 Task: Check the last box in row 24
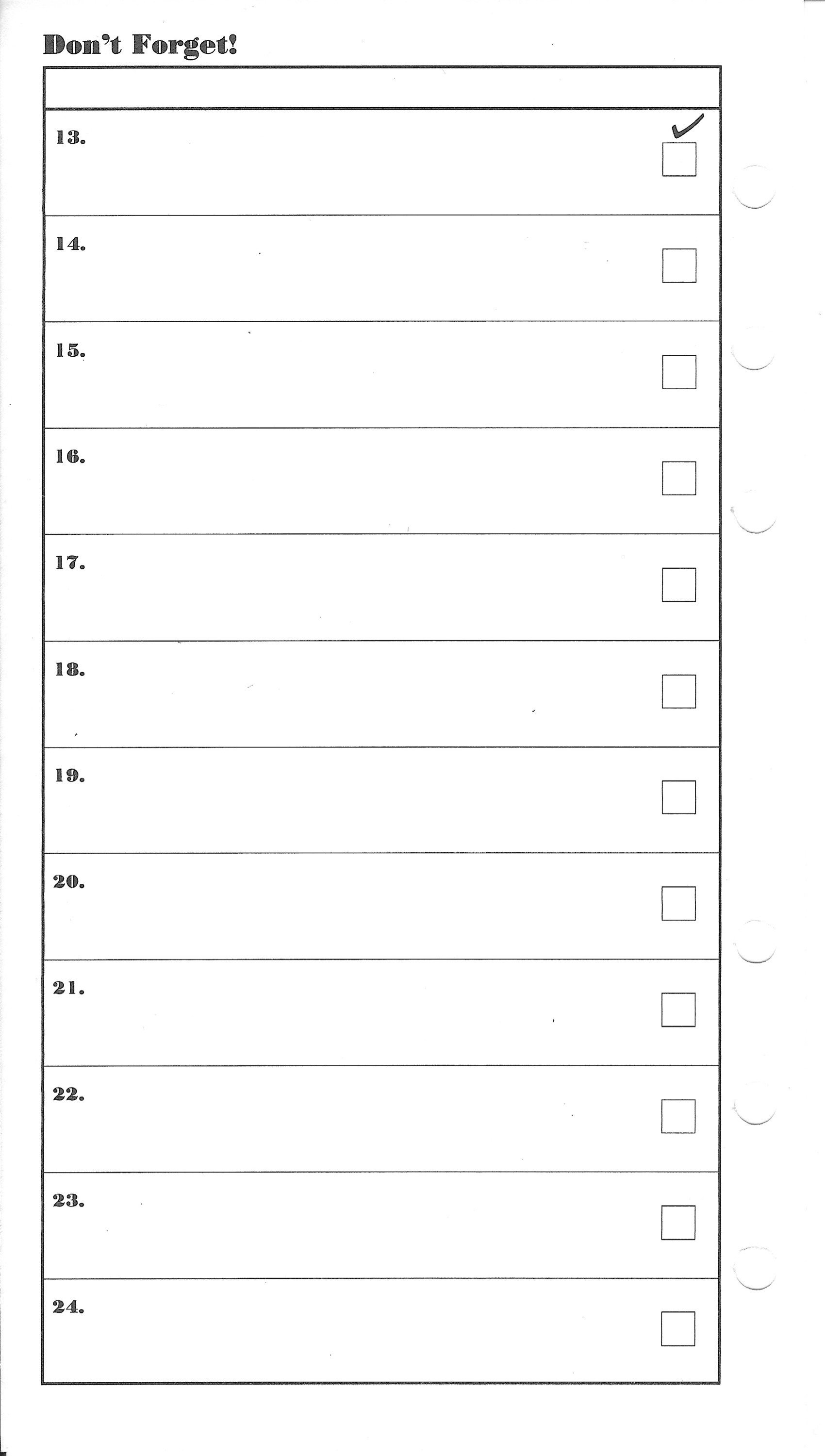click(x=677, y=1329)
